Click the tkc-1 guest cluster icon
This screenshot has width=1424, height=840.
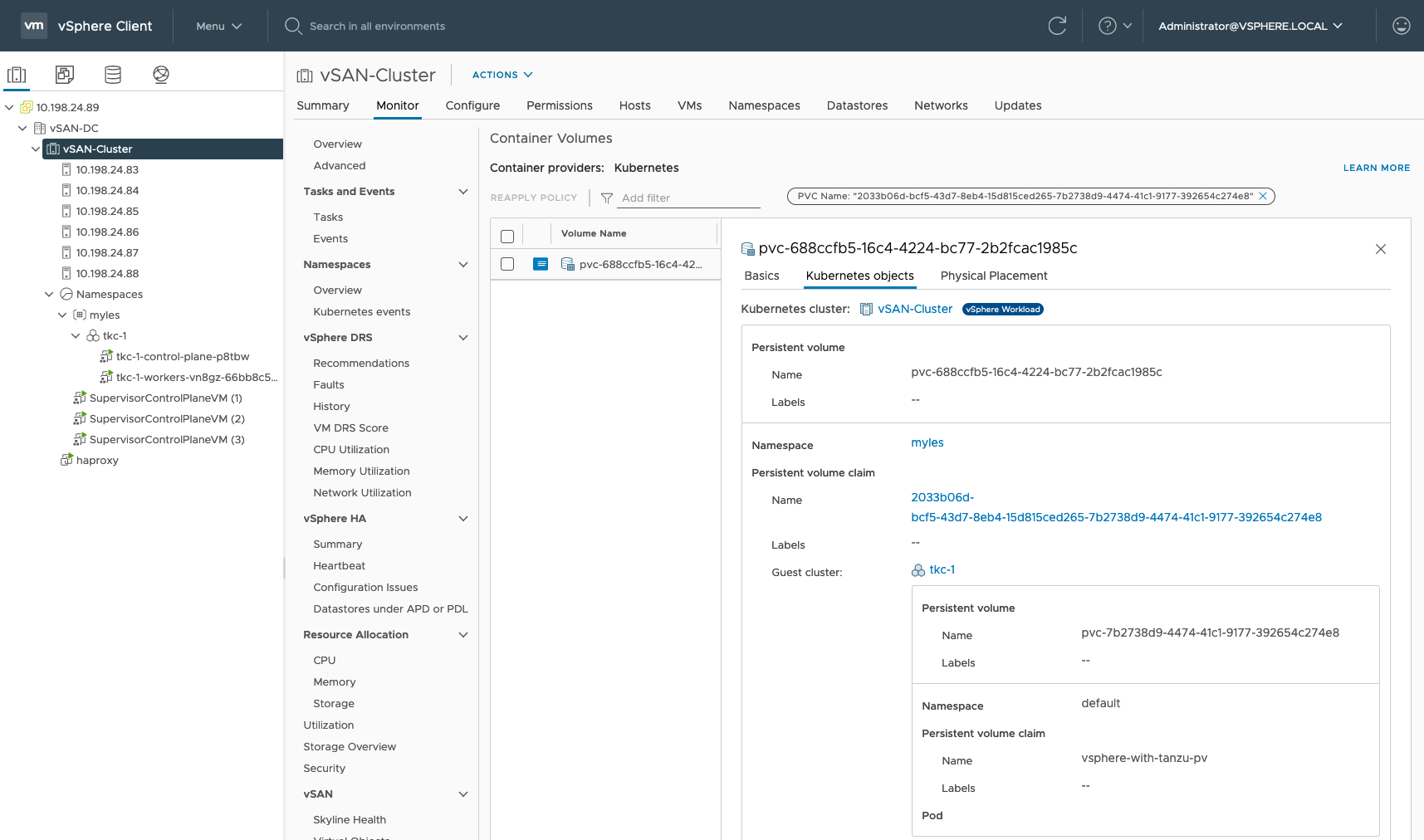coord(918,570)
